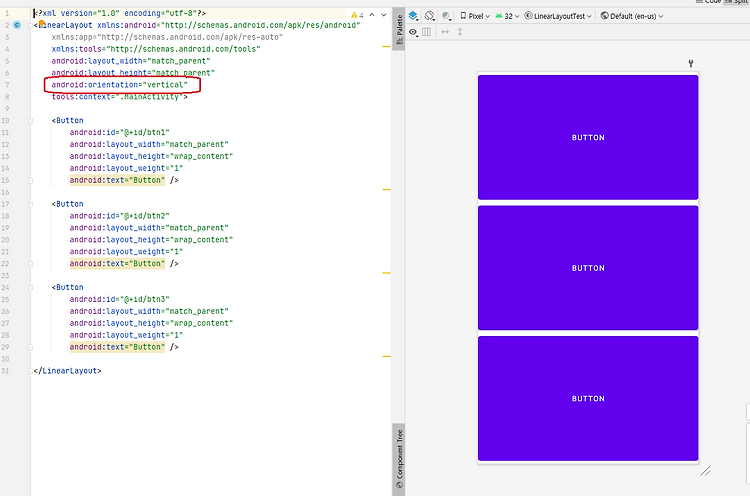The width and height of the screenshot is (750, 496).
Task: Collapse the first Button tag at line 10
Action: click(x=30, y=121)
